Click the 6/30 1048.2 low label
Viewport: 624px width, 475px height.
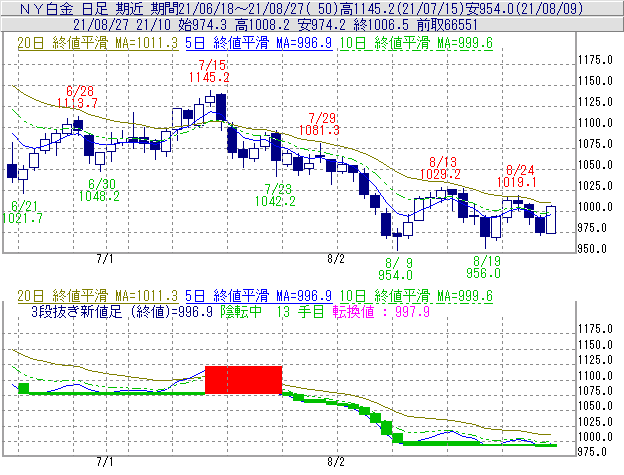(x=99, y=190)
